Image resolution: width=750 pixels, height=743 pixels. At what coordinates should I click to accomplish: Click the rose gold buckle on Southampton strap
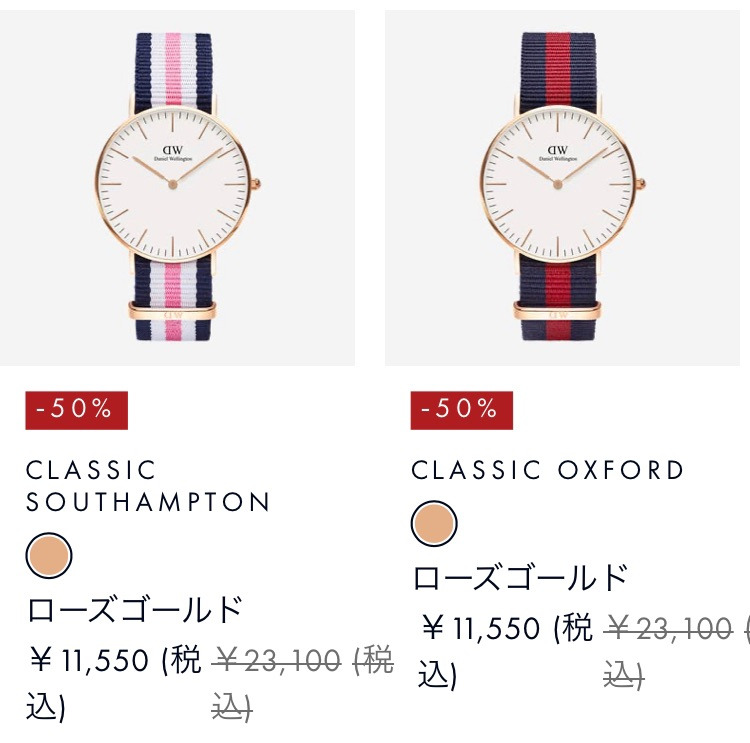pyautogui.click(x=172, y=311)
